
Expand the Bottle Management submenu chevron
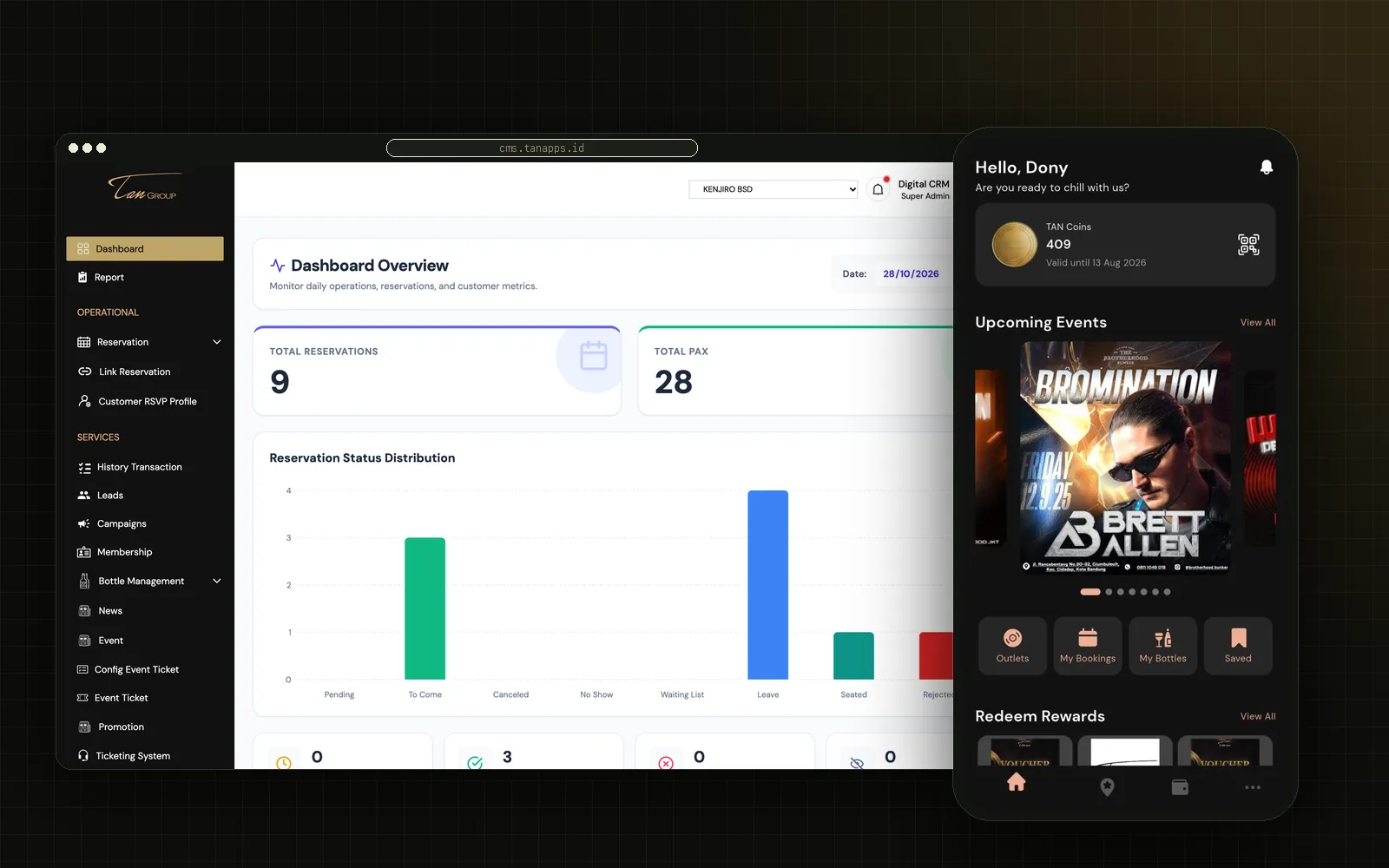coord(217,581)
